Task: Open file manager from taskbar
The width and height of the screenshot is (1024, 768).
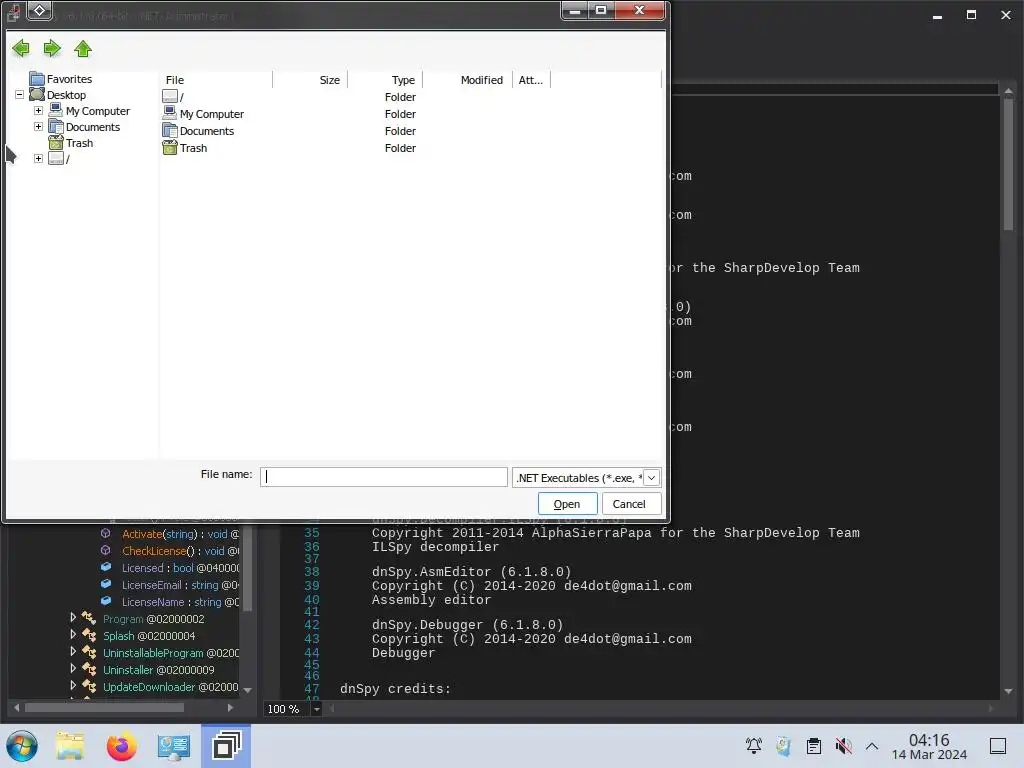Action: click(70, 746)
